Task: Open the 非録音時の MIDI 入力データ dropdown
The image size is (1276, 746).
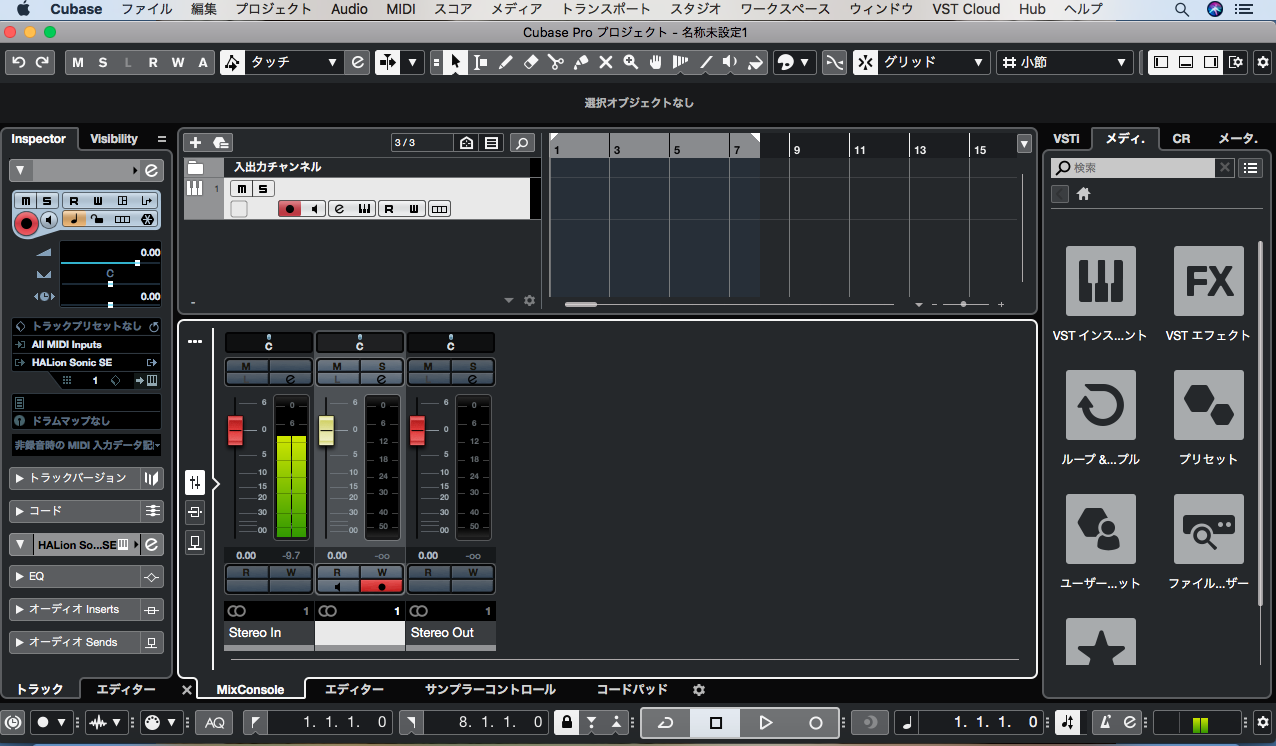Action: (x=87, y=444)
